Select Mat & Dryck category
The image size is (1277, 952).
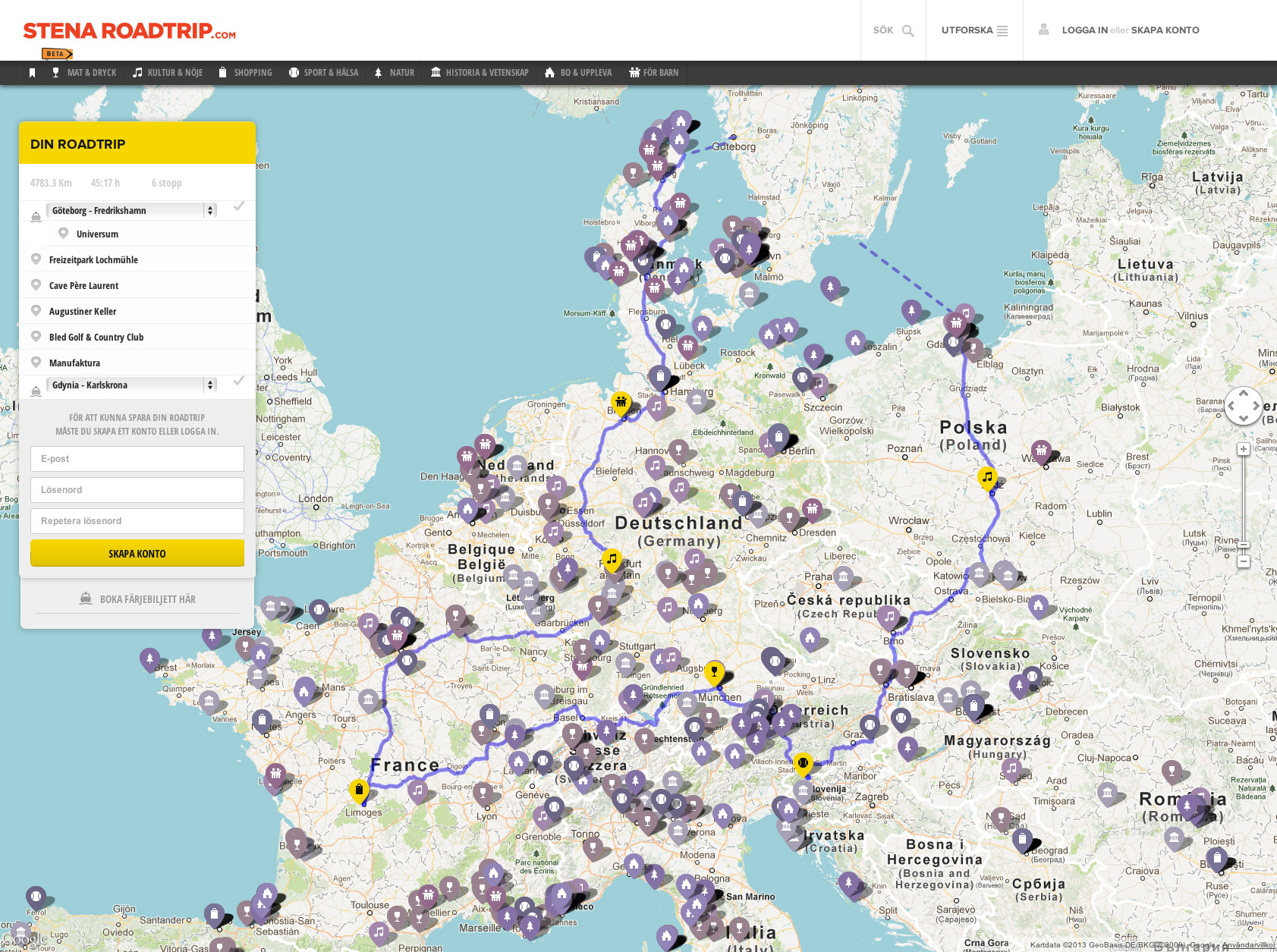point(84,73)
